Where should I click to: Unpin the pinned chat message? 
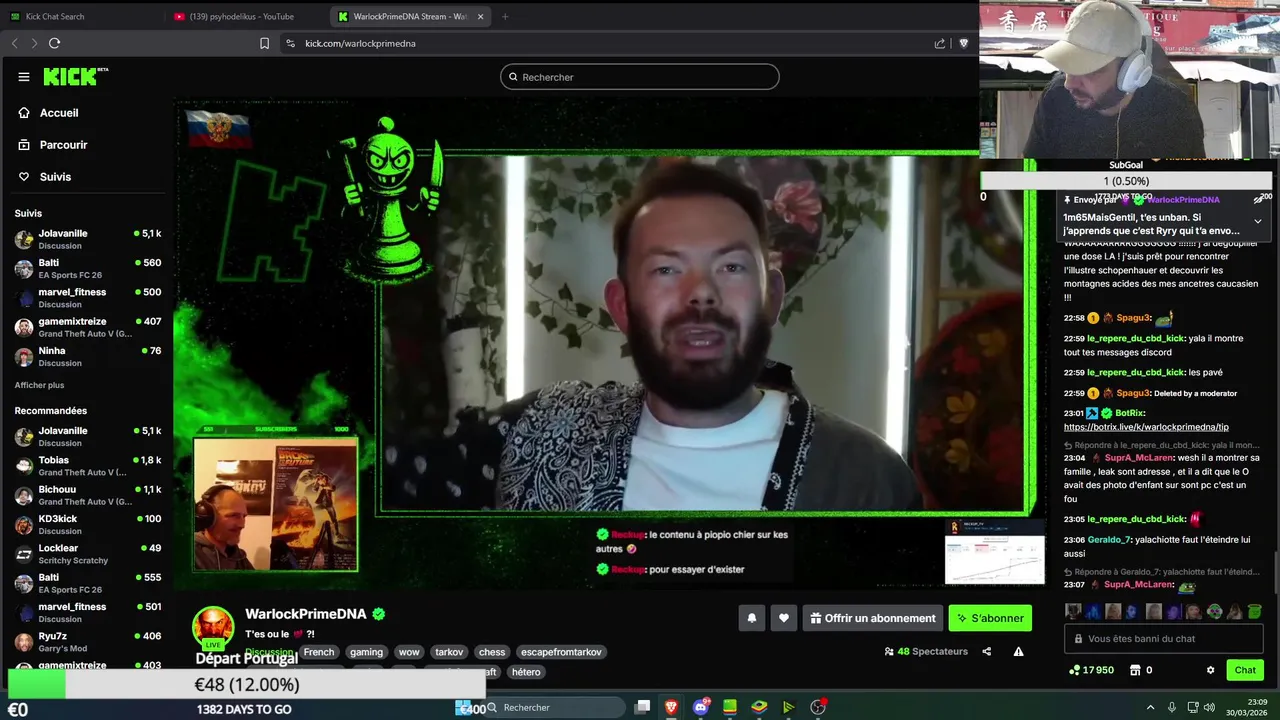(x=1257, y=200)
